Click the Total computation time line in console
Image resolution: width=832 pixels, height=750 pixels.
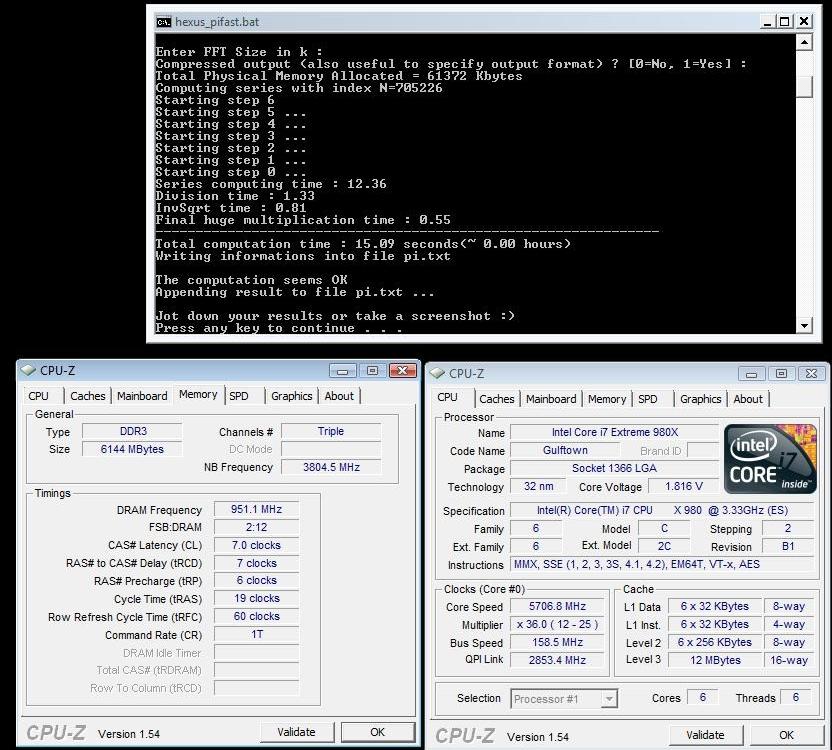click(363, 244)
